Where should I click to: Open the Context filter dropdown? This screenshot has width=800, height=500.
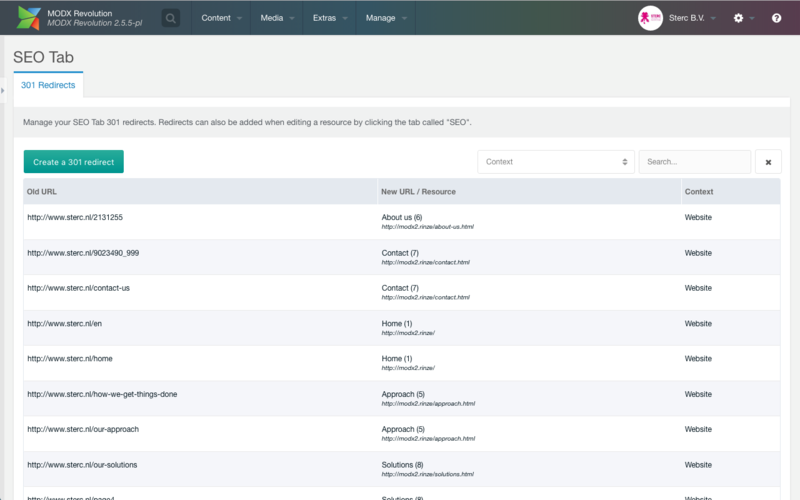(555, 162)
